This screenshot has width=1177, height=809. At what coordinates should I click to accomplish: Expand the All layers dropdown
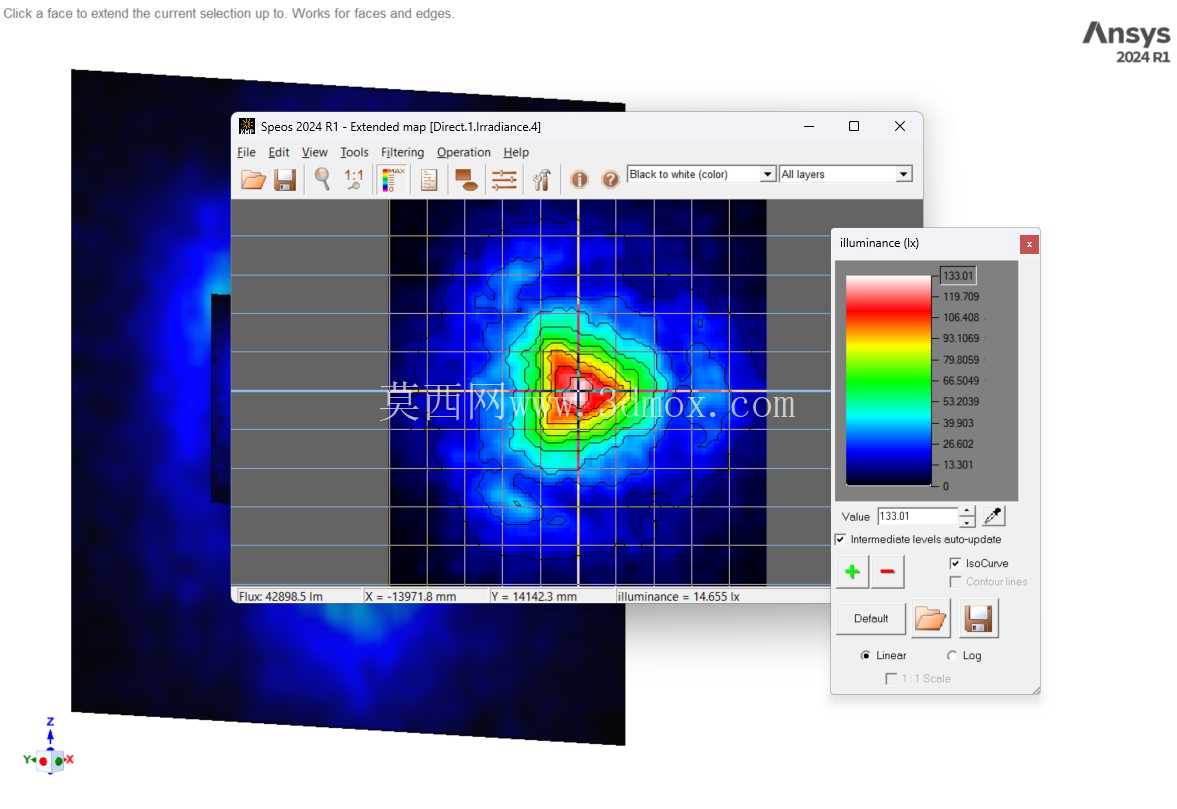click(904, 174)
